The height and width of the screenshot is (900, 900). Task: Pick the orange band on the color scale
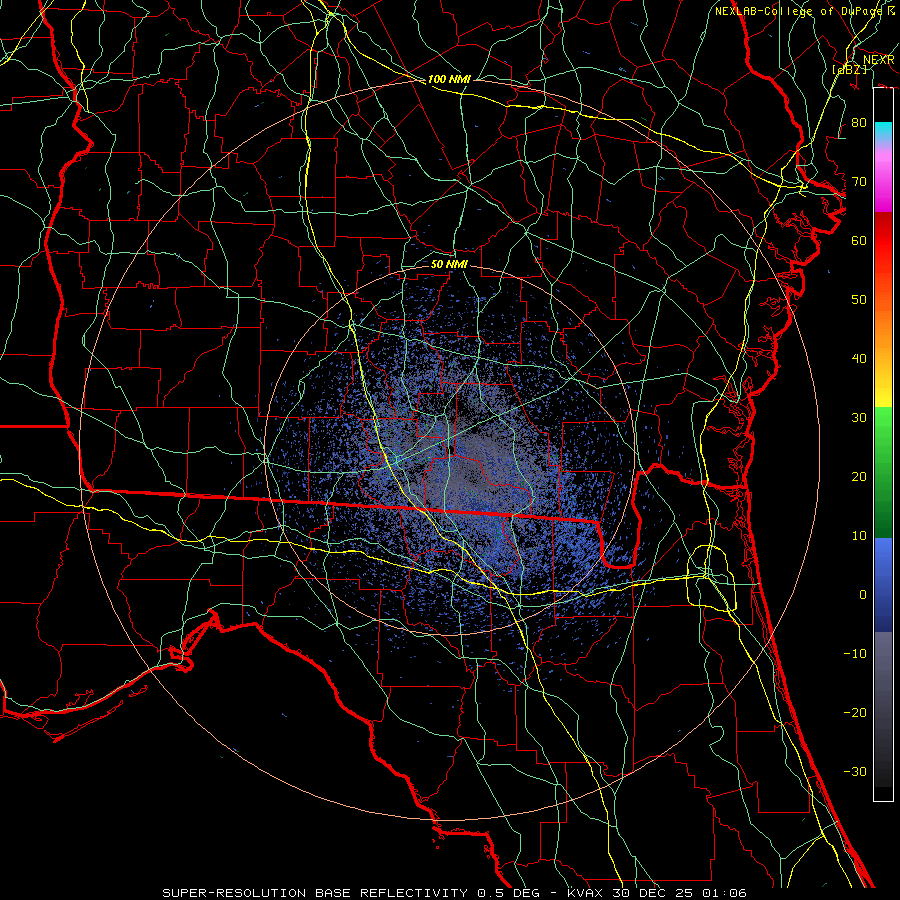click(x=883, y=330)
